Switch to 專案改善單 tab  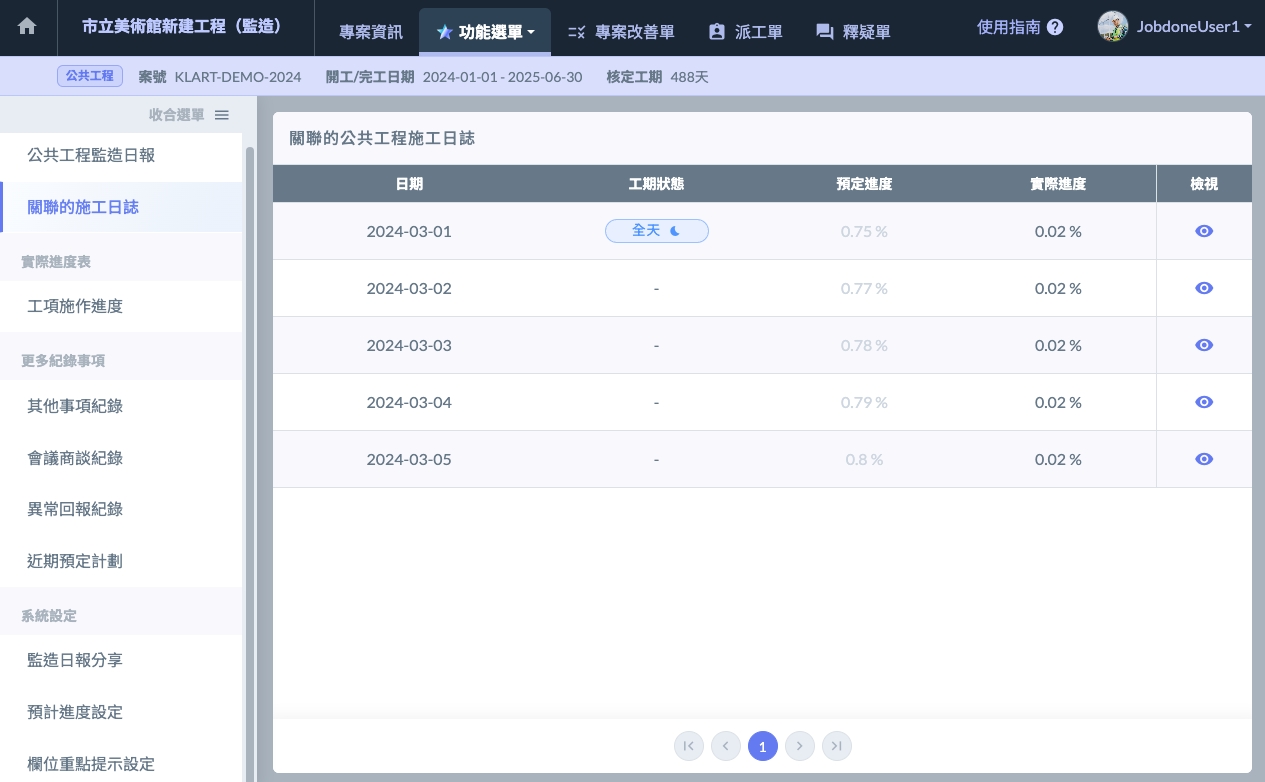[x=621, y=32]
